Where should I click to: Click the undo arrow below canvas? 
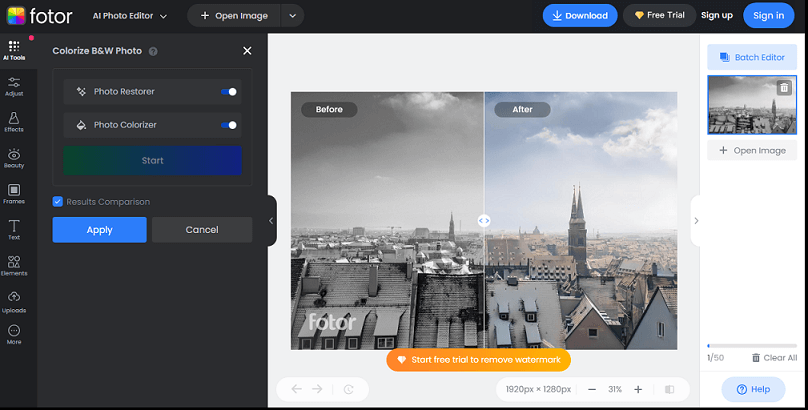[296, 389]
